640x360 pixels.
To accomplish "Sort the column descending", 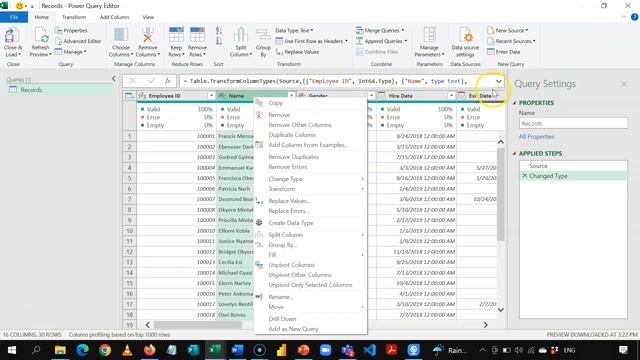I will [x=219, y=41].
